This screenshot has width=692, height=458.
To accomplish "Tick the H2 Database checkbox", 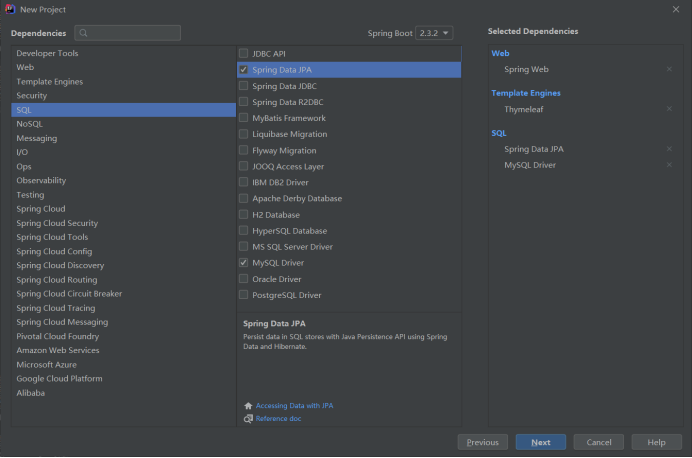I will coord(243,215).
